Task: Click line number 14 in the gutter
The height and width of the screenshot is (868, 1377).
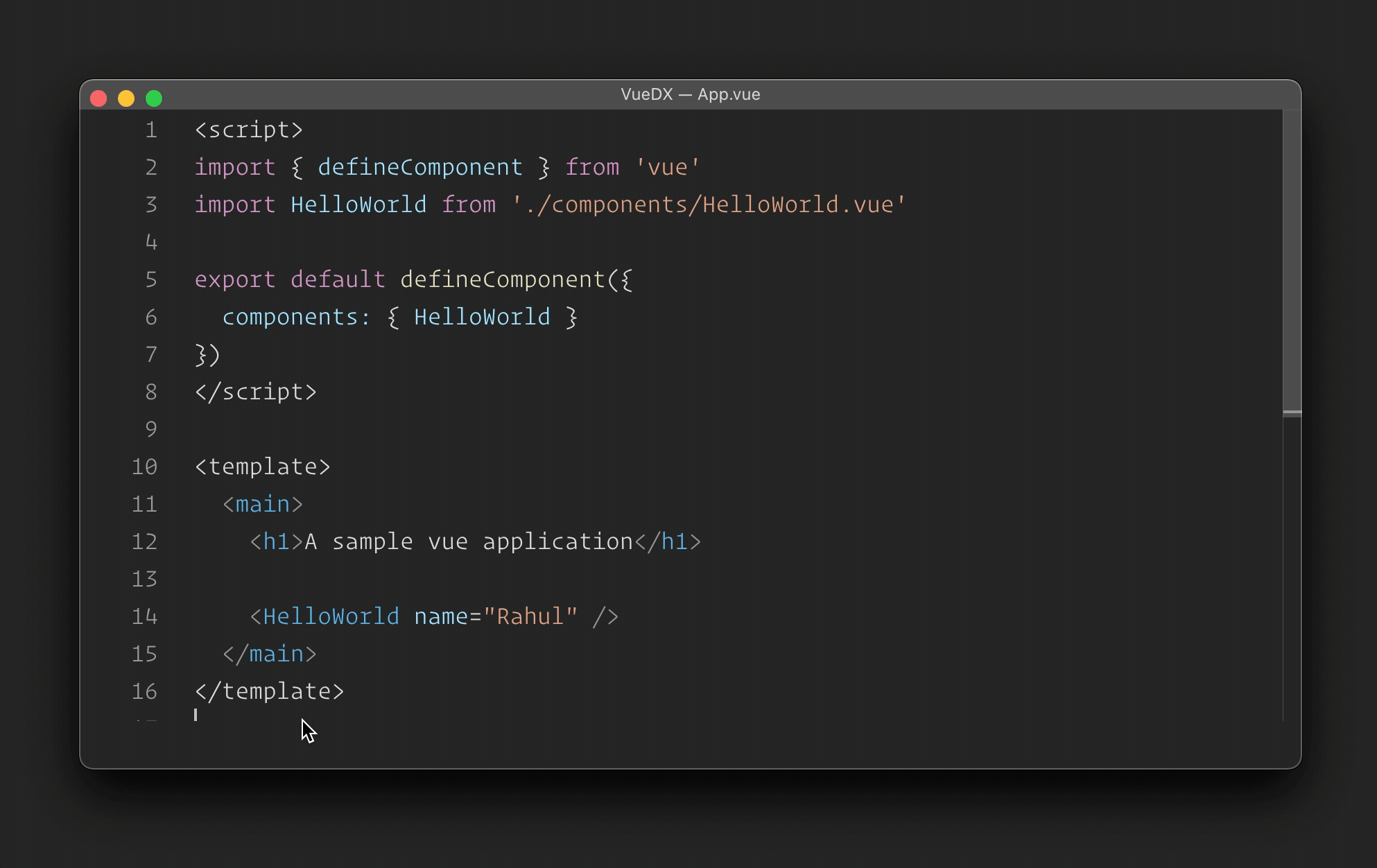Action: click(x=144, y=616)
